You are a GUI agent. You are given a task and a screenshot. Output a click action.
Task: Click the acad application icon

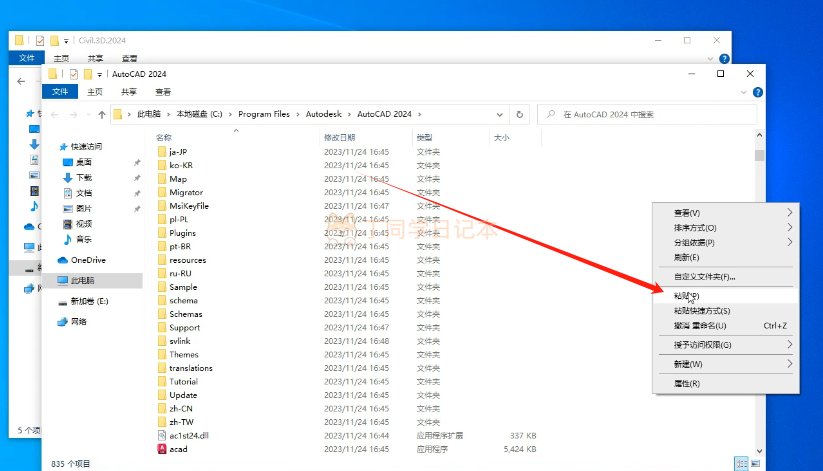coord(162,449)
